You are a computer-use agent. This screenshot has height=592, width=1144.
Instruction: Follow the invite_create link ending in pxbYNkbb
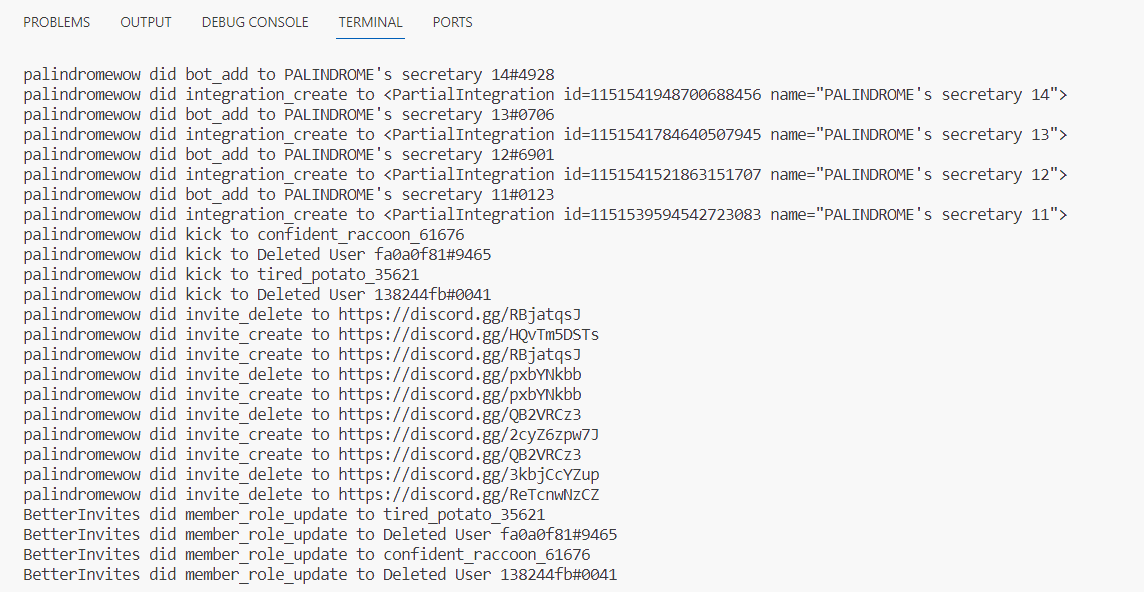459,394
